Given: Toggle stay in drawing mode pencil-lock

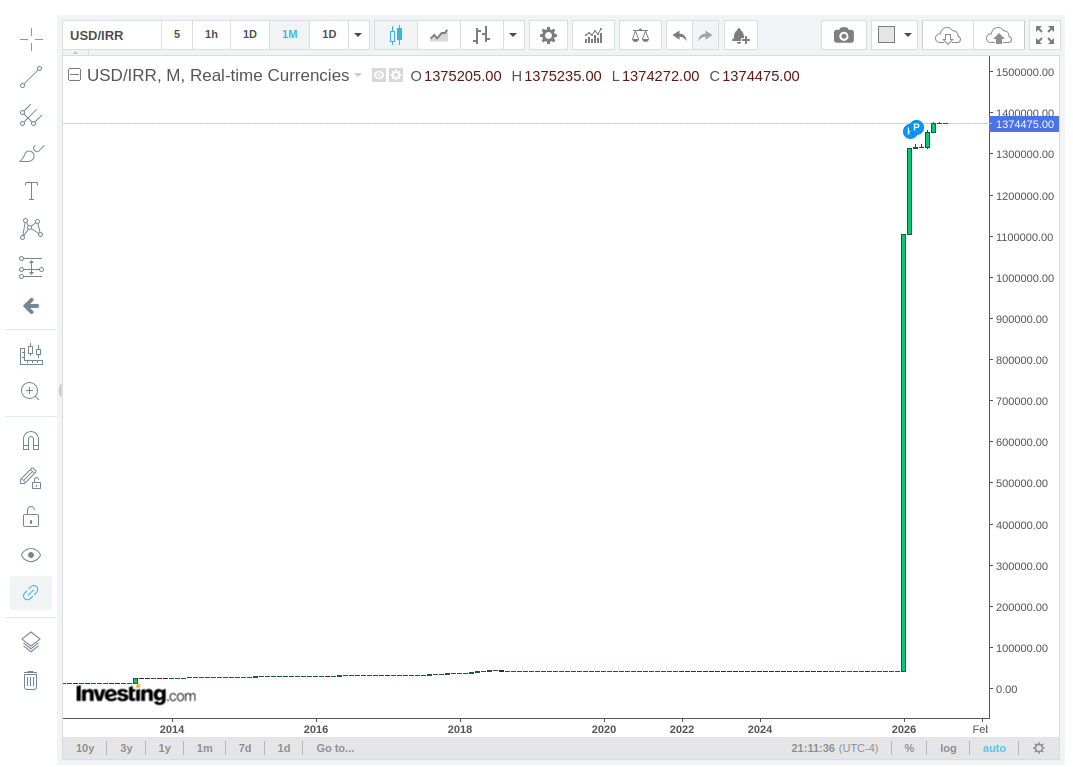Looking at the screenshot, I should 31,478.
